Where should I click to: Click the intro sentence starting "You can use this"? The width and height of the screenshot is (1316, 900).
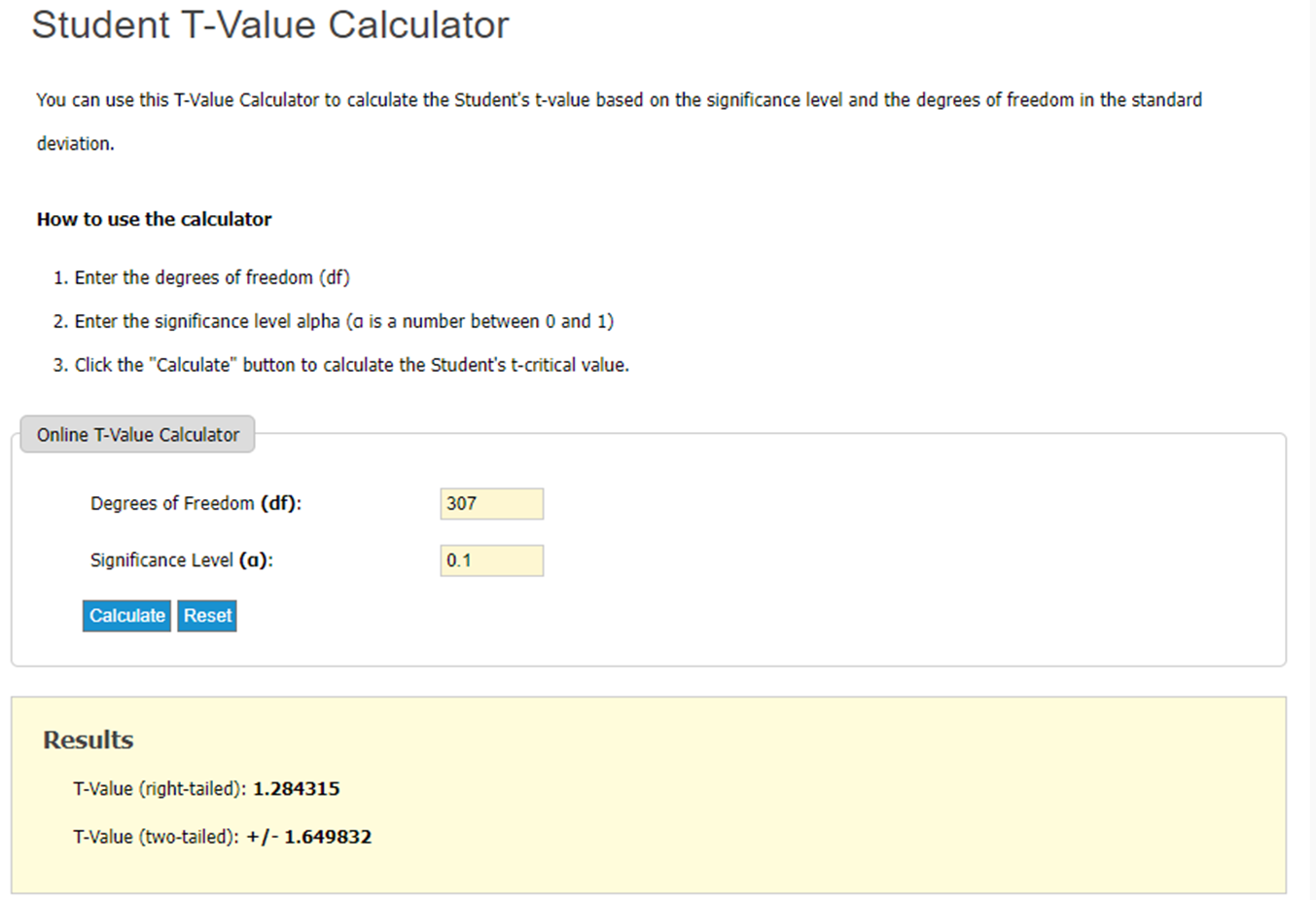coord(620,122)
